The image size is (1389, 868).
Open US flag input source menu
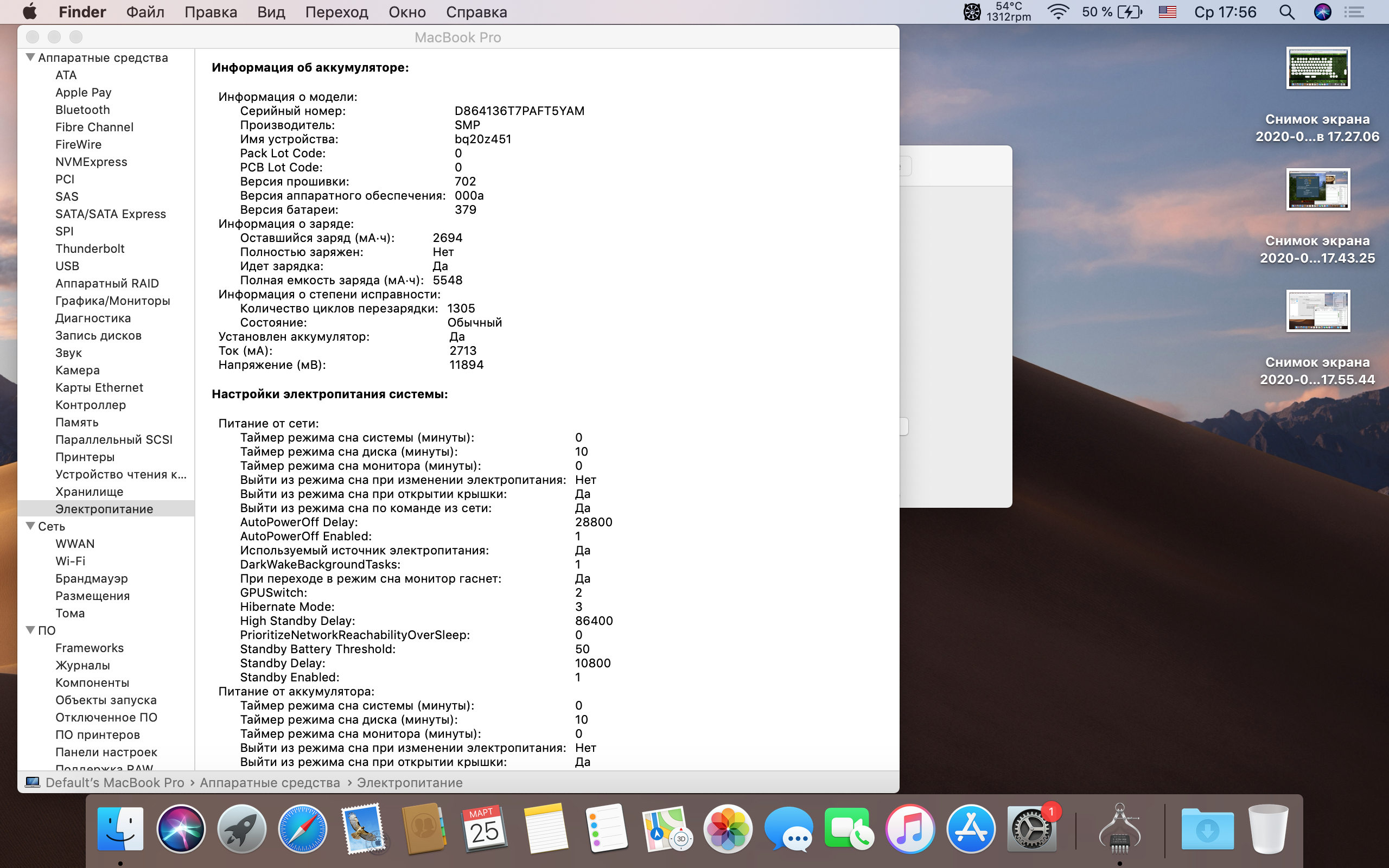1168,12
